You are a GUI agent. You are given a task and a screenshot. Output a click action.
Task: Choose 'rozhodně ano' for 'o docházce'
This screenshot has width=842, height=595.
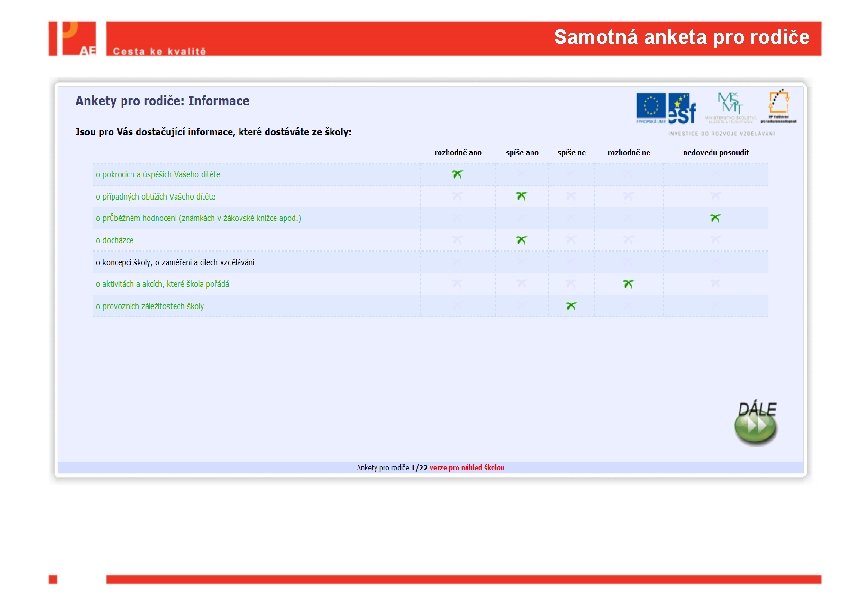point(457,240)
